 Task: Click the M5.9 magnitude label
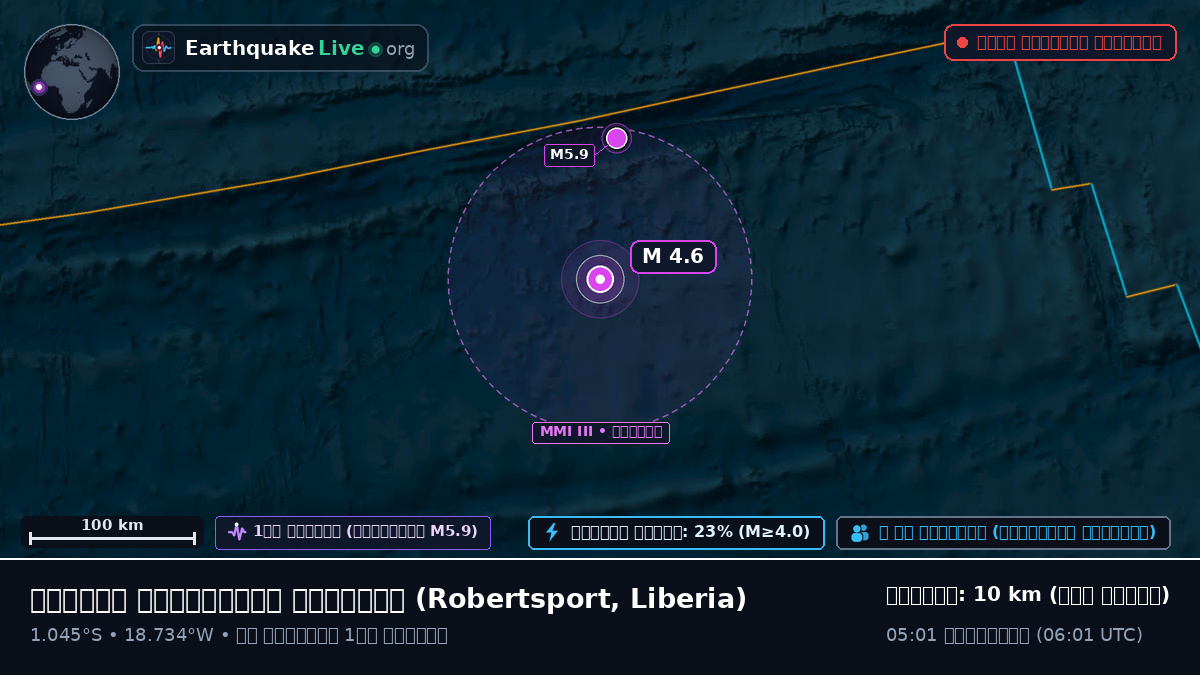[569, 155]
